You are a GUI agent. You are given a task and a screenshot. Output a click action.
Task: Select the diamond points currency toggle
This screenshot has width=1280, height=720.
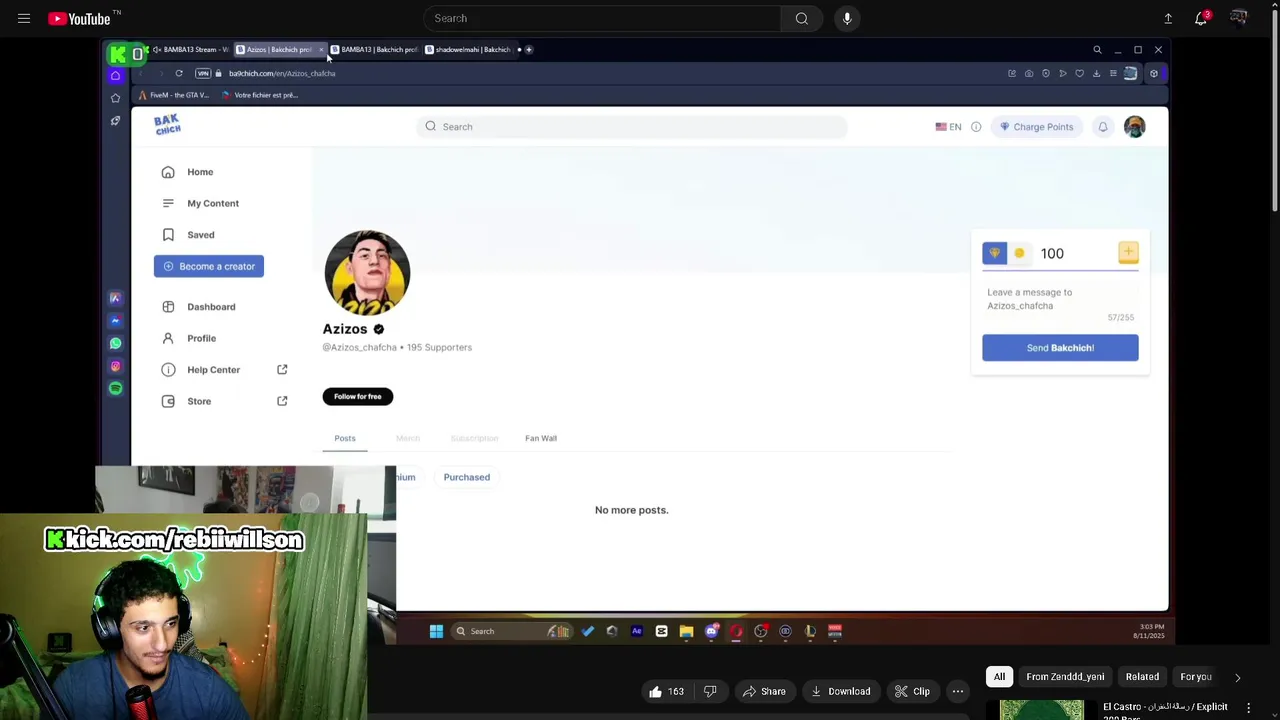tap(994, 253)
